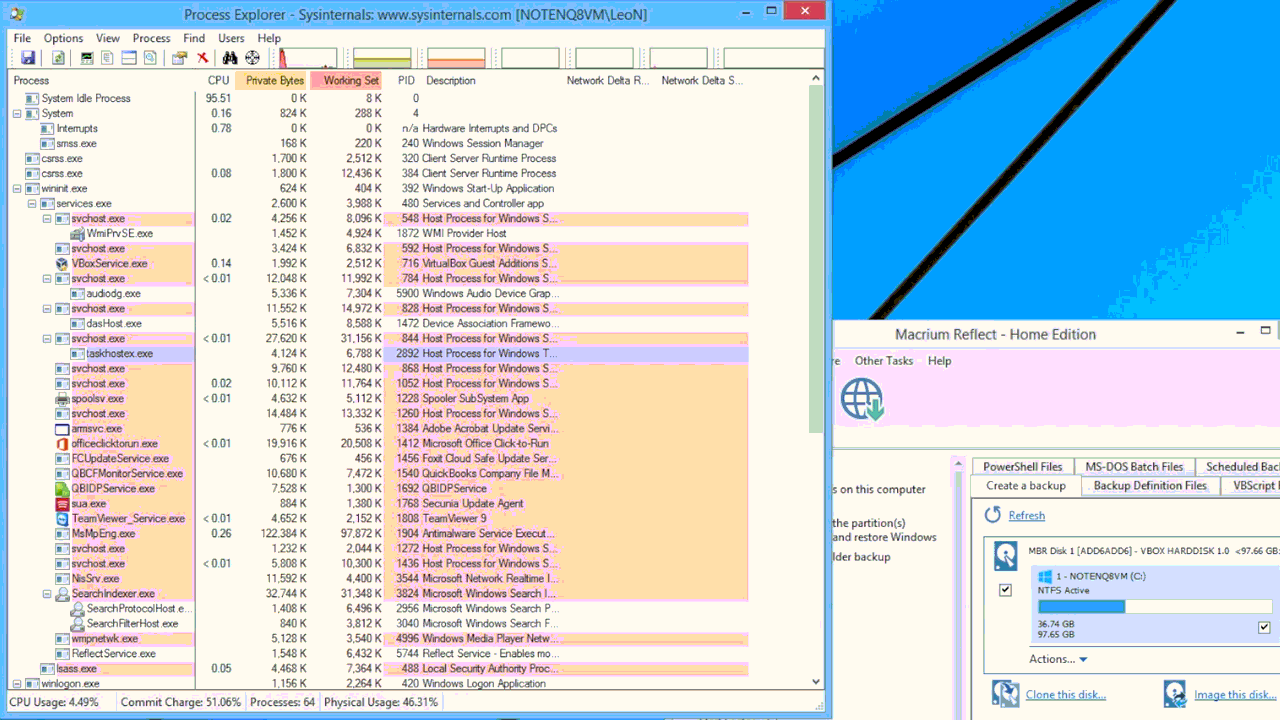
Task: Click the Clone this disk link
Action: [1066, 695]
